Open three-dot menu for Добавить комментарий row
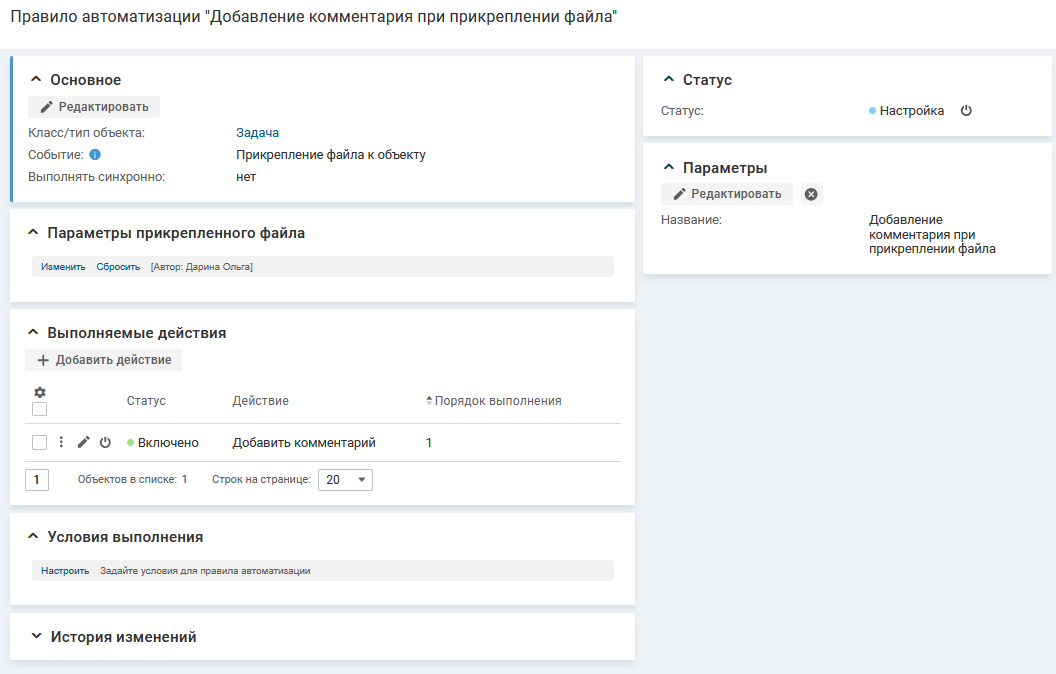The width and height of the screenshot is (1056, 674). 61,442
